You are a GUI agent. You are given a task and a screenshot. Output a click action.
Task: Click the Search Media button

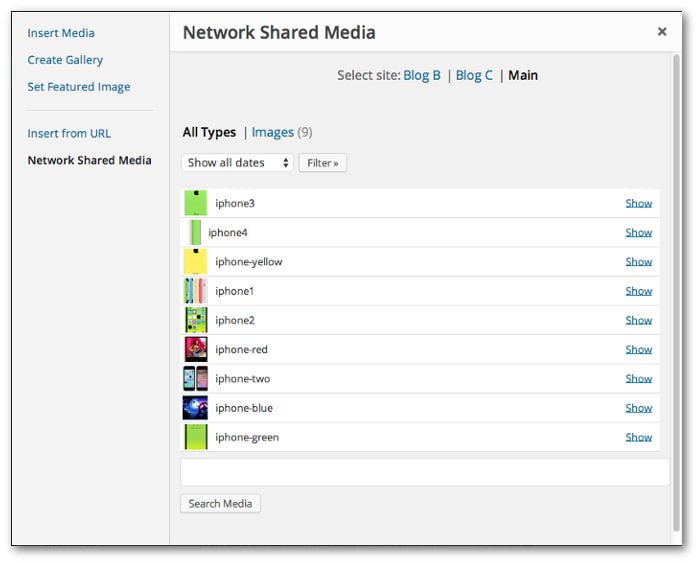(x=221, y=504)
